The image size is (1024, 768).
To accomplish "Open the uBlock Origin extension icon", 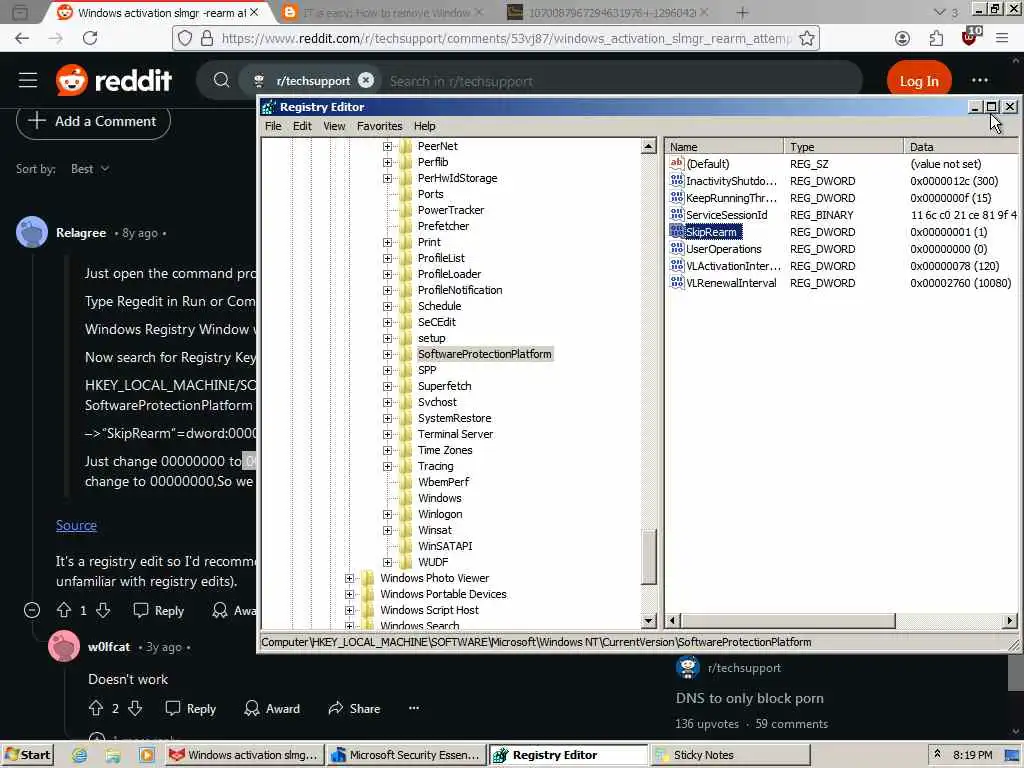I will pos(970,37).
